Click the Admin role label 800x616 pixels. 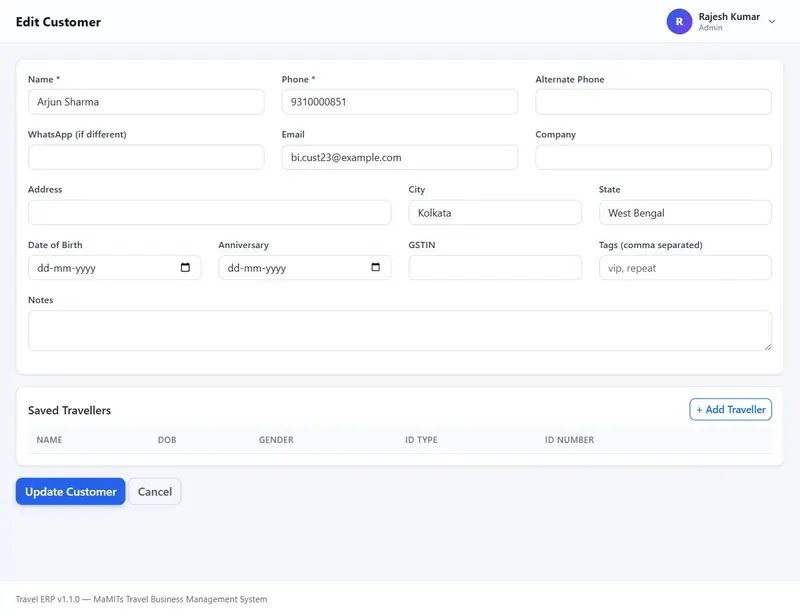710,28
